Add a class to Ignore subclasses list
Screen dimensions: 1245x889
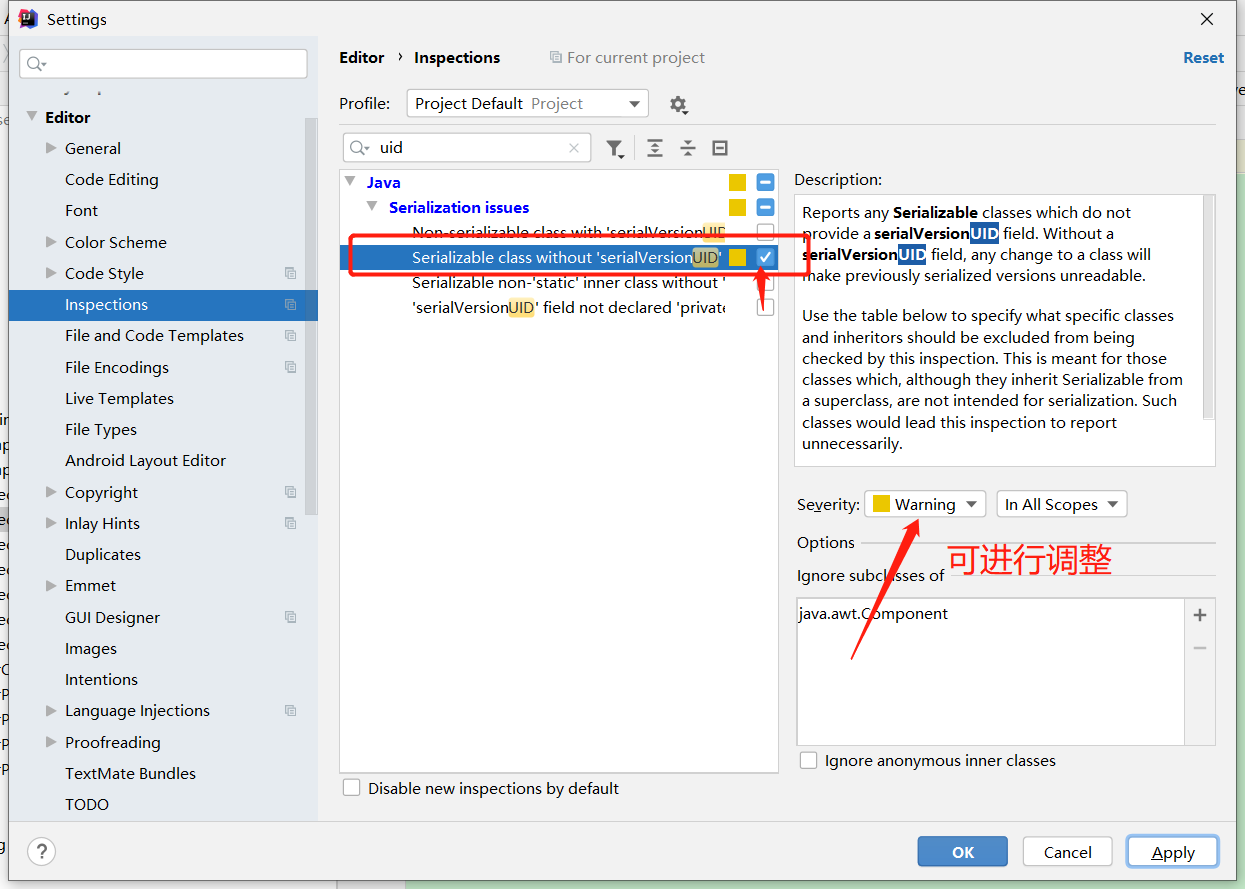(x=1199, y=614)
